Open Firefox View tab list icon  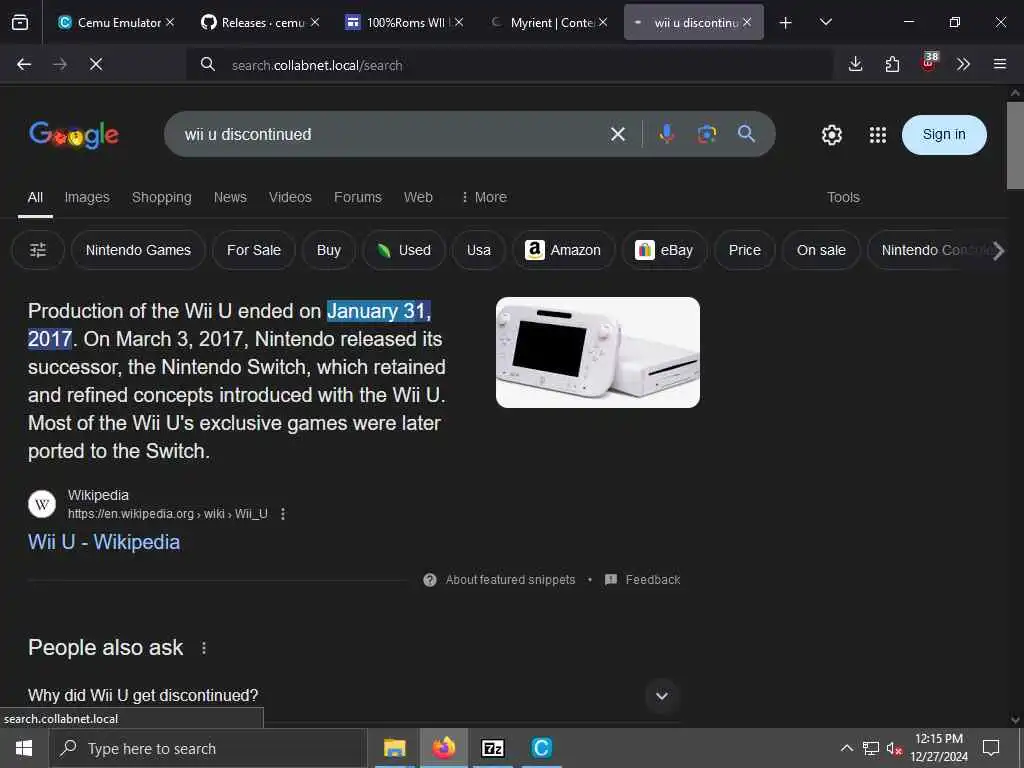click(x=20, y=23)
